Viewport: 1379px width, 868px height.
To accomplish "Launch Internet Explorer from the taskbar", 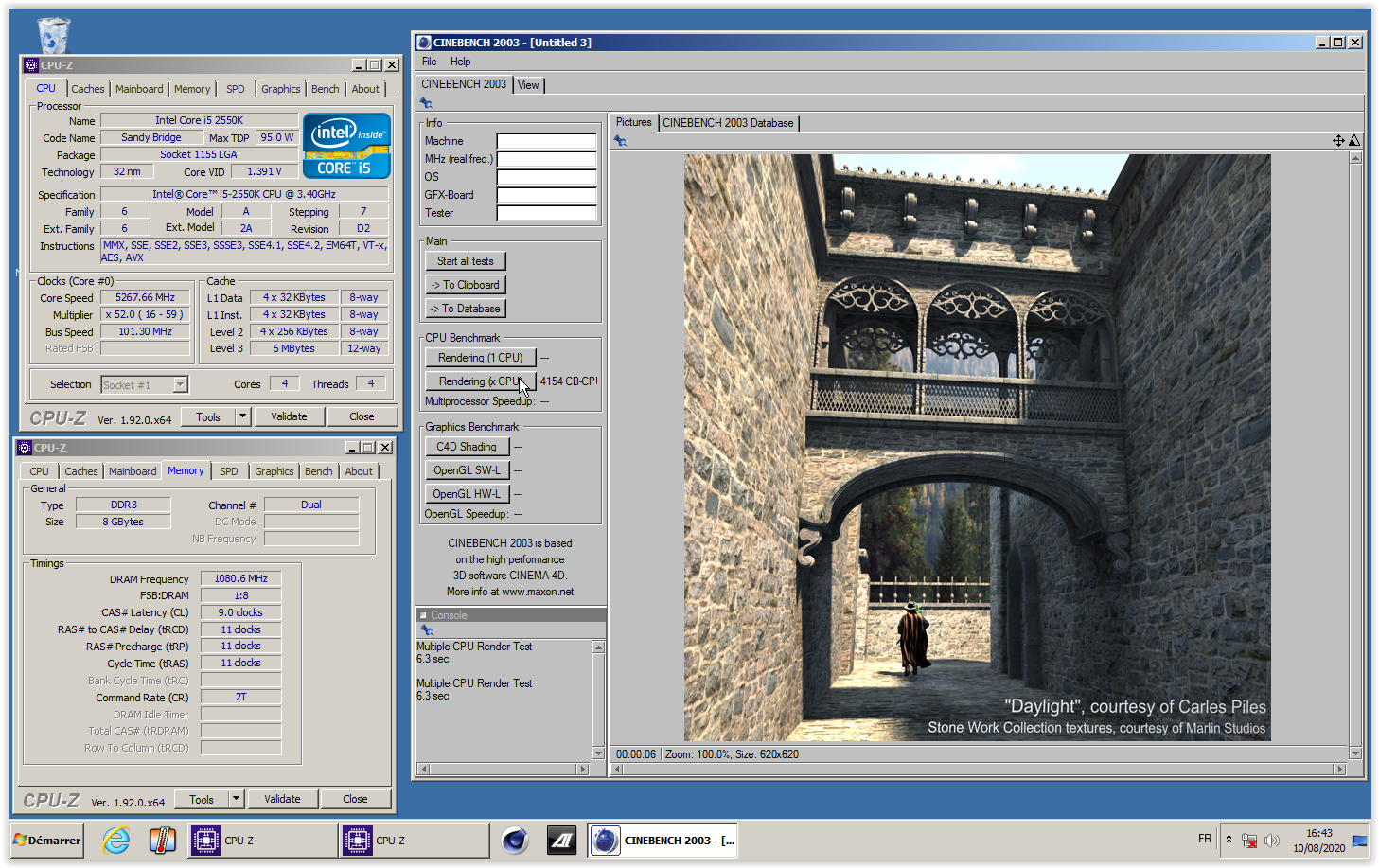I will coord(116,840).
